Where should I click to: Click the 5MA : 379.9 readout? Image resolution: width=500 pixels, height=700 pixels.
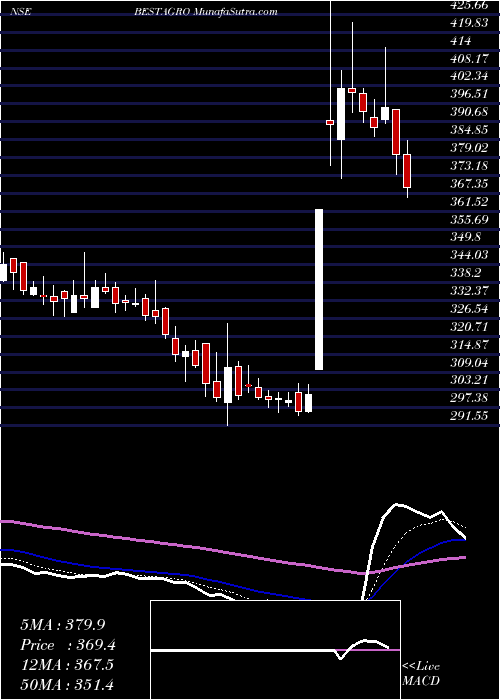tap(63, 624)
